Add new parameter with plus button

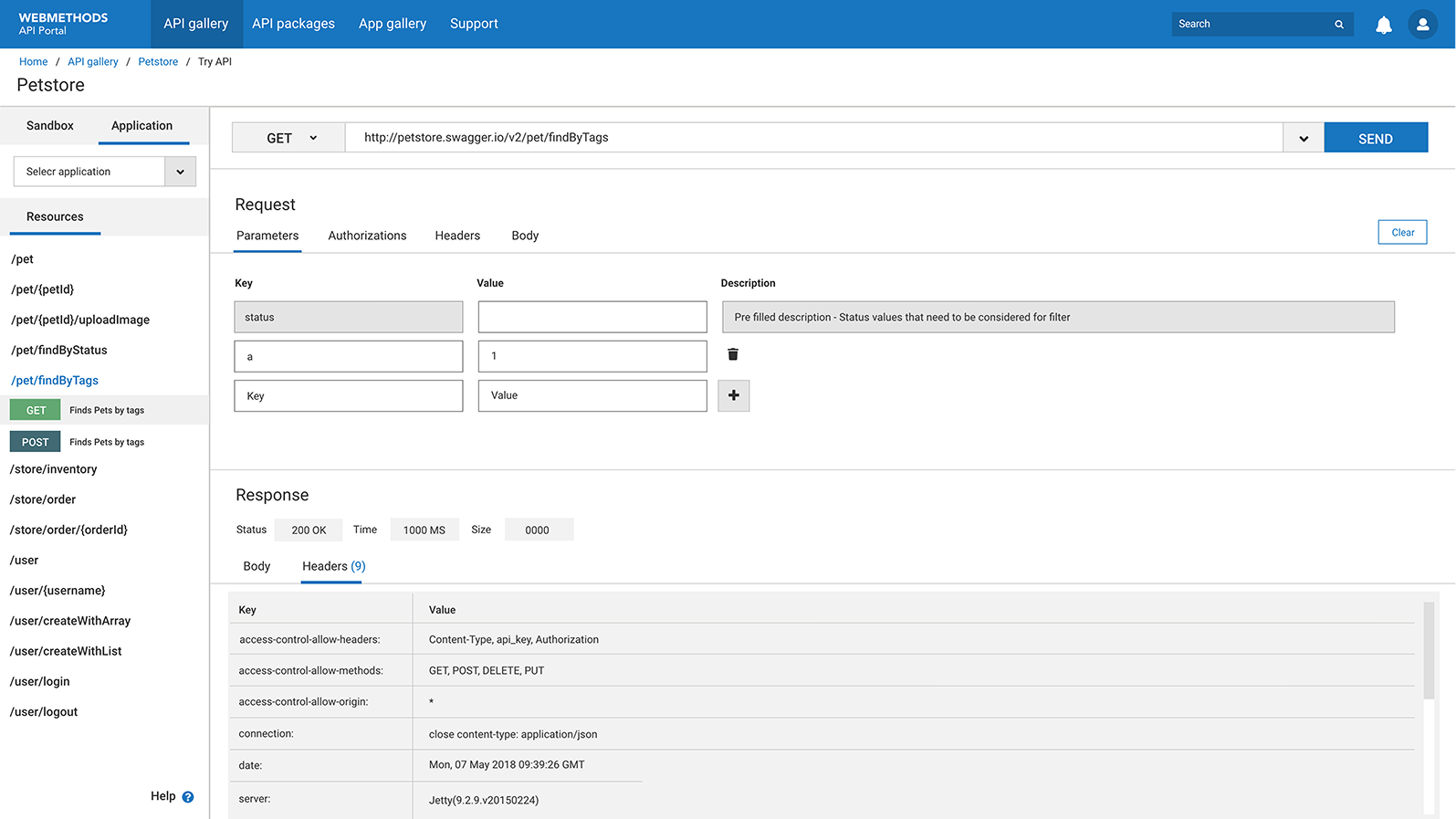[734, 395]
